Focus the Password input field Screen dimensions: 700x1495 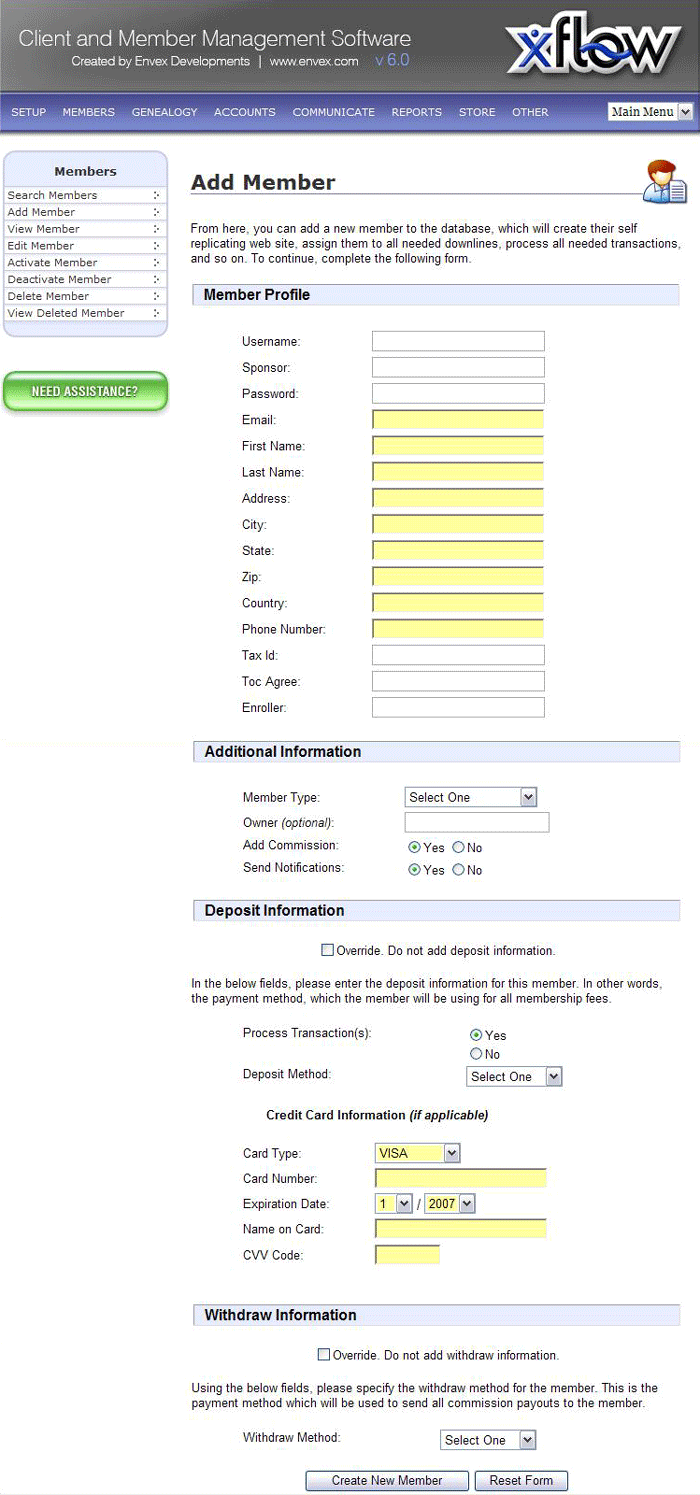[458, 393]
